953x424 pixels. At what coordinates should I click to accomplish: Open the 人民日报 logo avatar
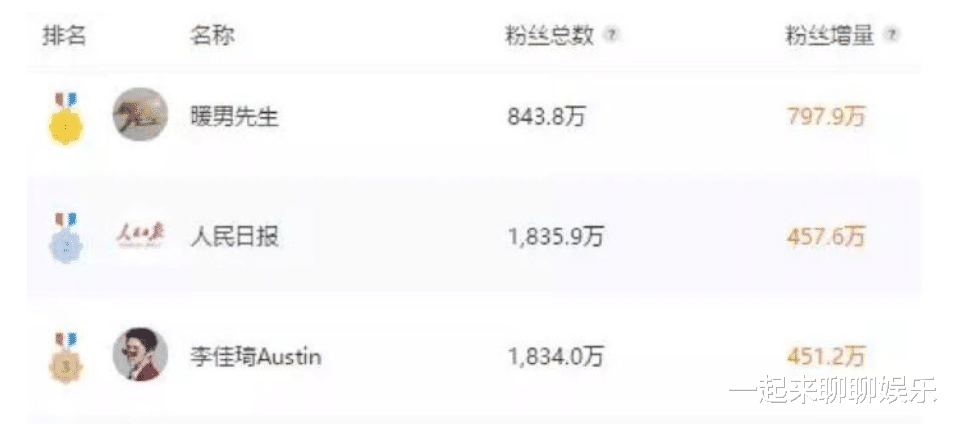(140, 238)
